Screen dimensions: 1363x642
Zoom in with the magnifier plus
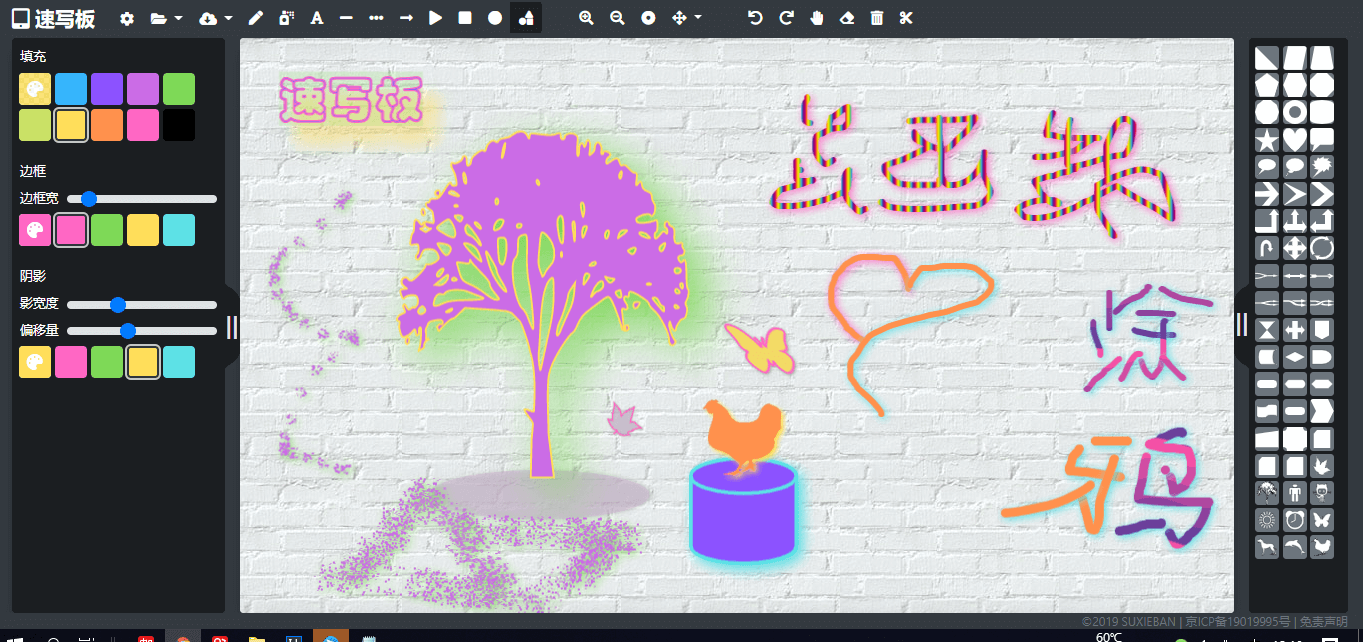[587, 18]
